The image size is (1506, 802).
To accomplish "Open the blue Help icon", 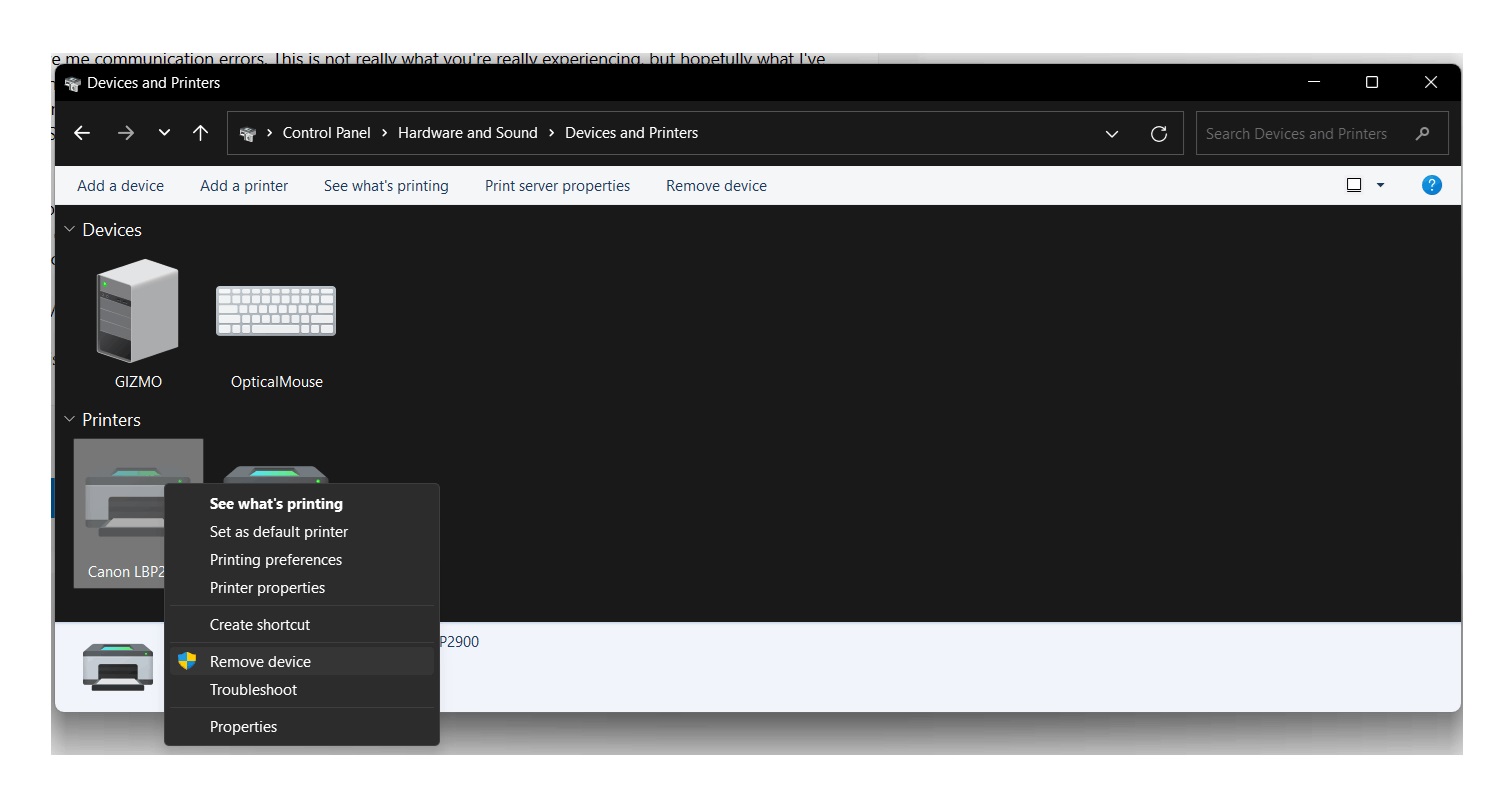I will (1432, 185).
